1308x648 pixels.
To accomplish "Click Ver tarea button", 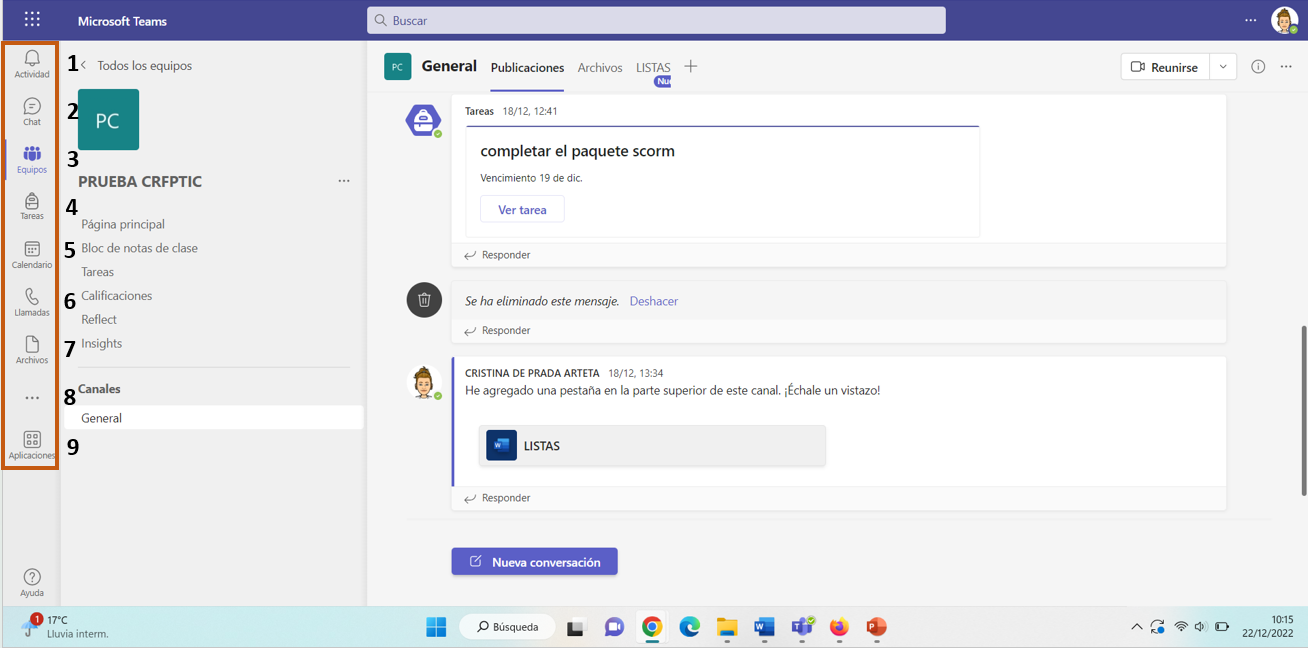I will pyautogui.click(x=522, y=210).
